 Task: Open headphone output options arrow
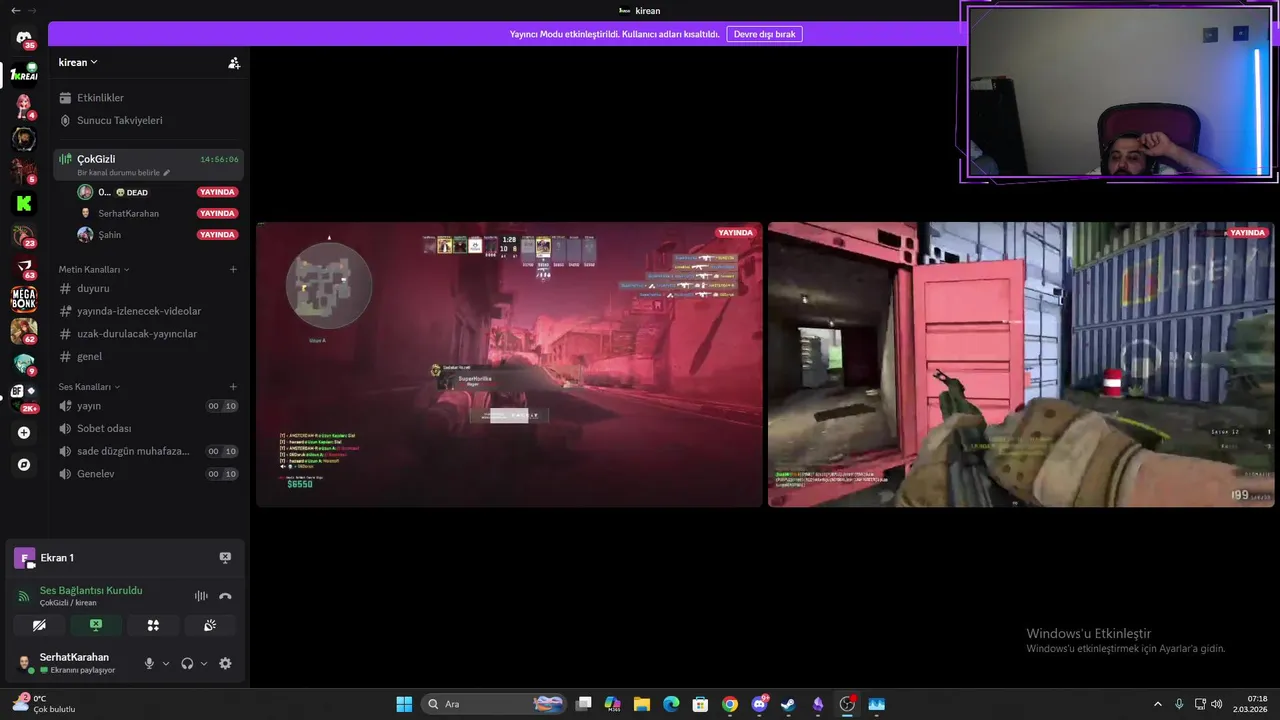(x=204, y=663)
